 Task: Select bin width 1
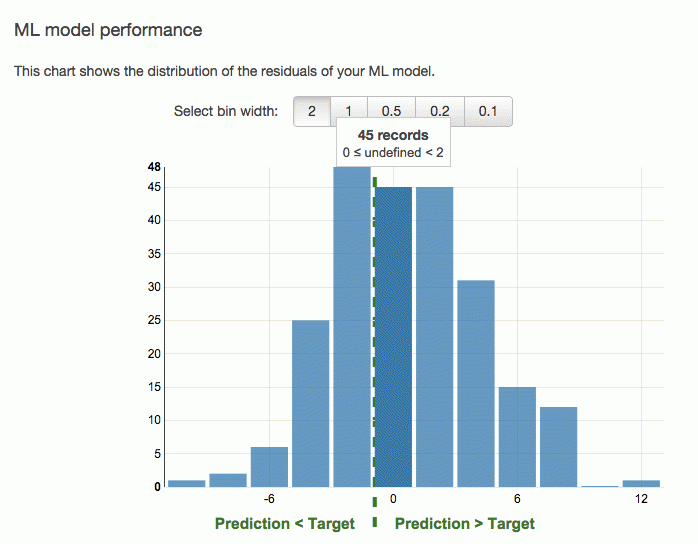click(349, 111)
